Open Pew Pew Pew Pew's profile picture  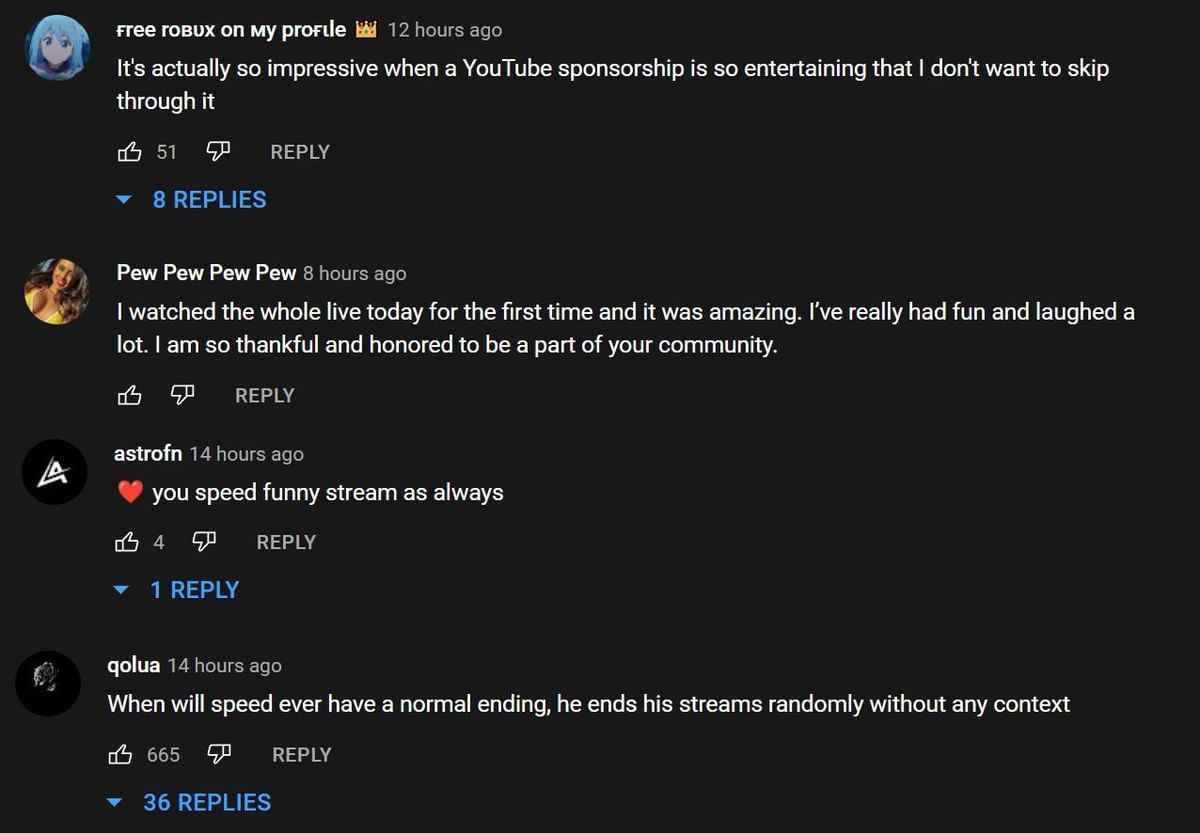pos(57,291)
